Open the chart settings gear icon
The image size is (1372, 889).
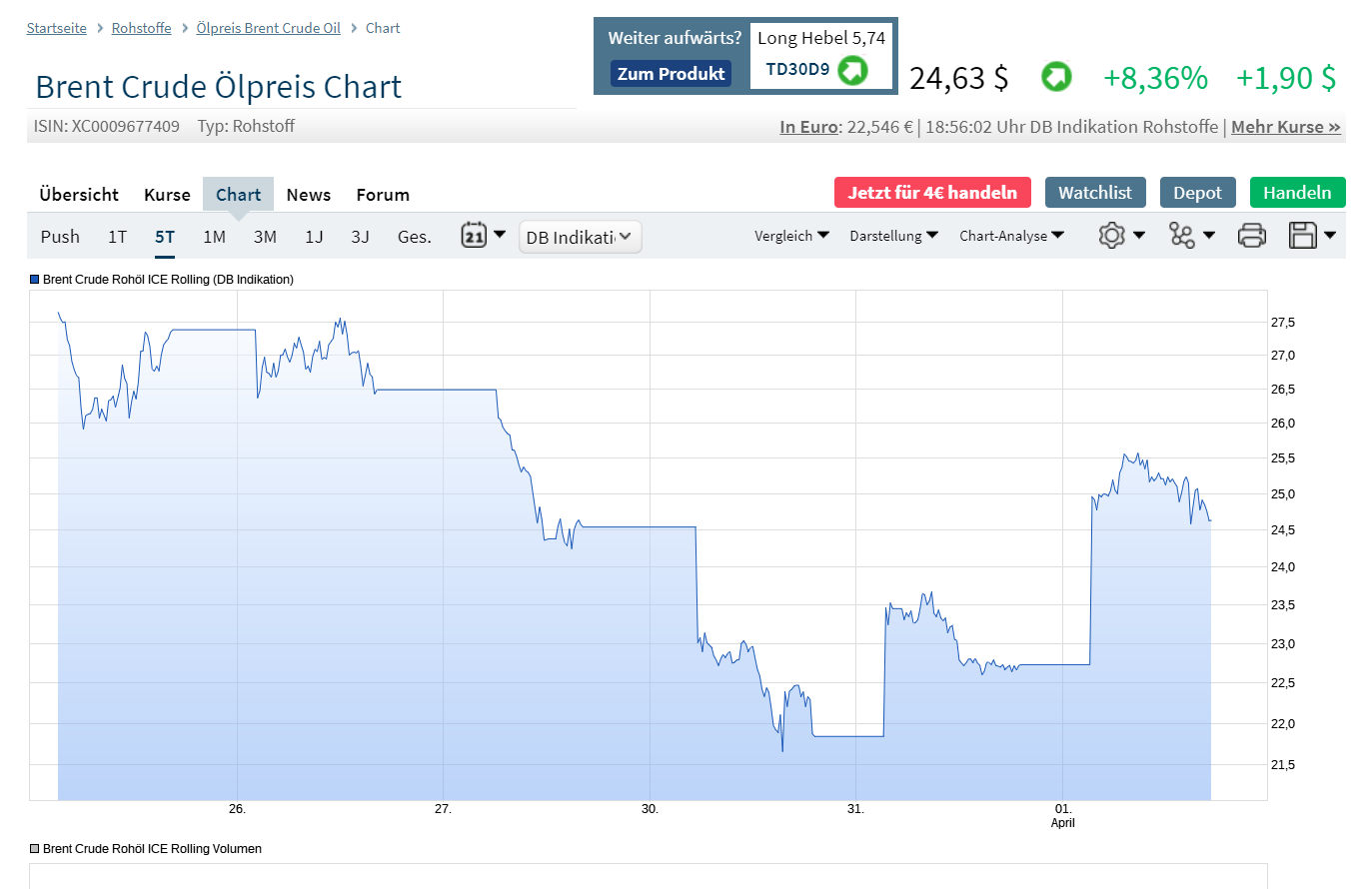[1112, 234]
